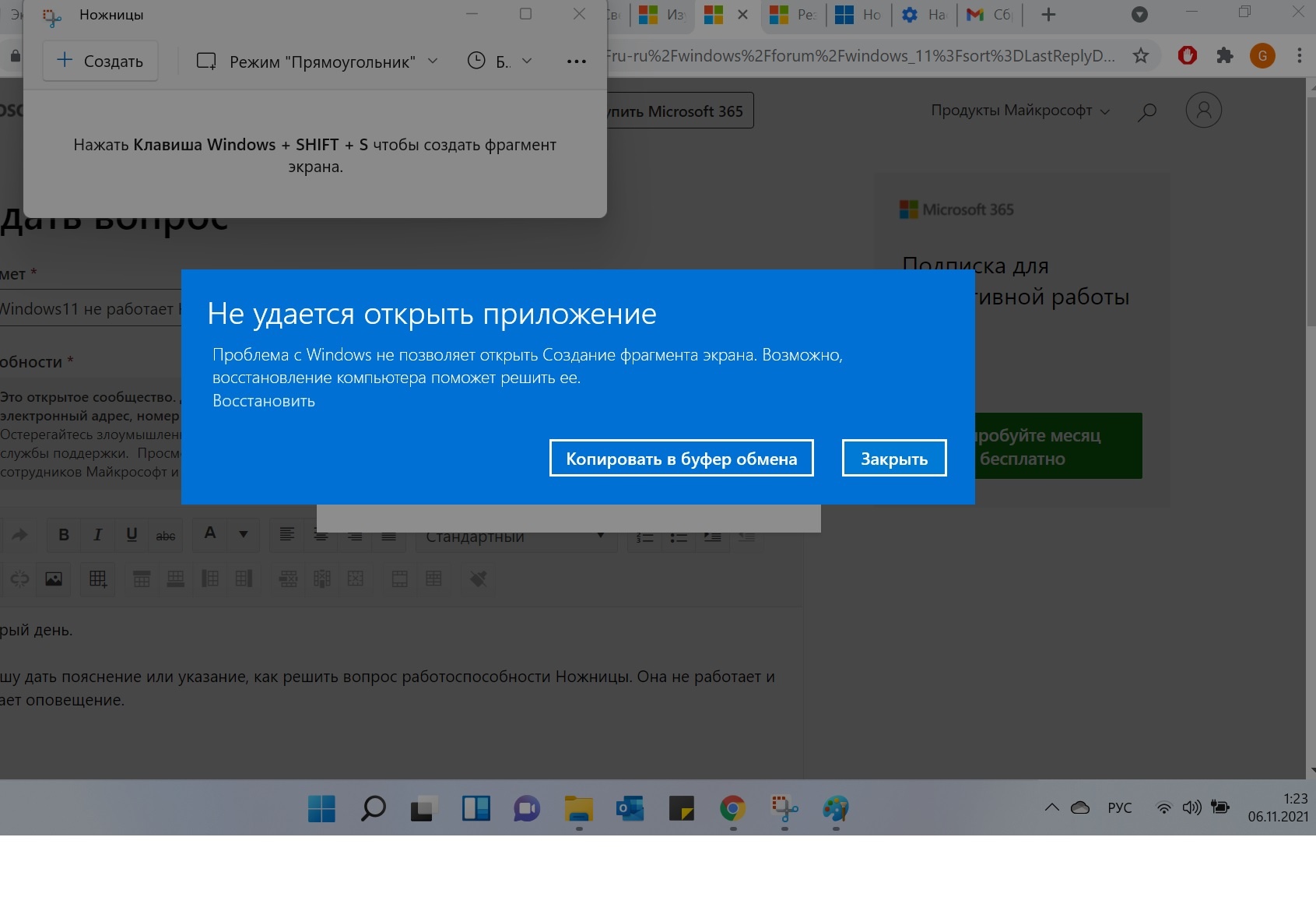Open Продукты Майкрософт dropdown menu

[x=1020, y=111]
